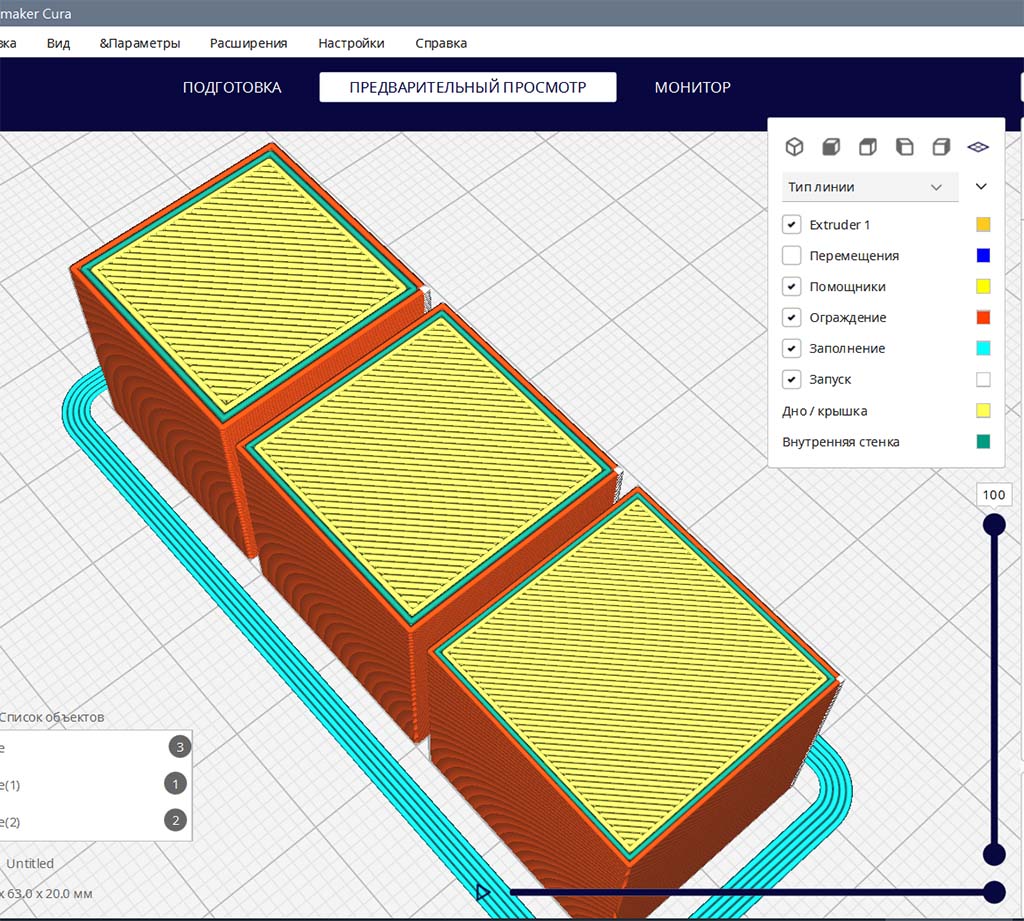This screenshot has height=921, width=1024.
Task: Open the Тип линии dropdown
Action: tap(868, 187)
